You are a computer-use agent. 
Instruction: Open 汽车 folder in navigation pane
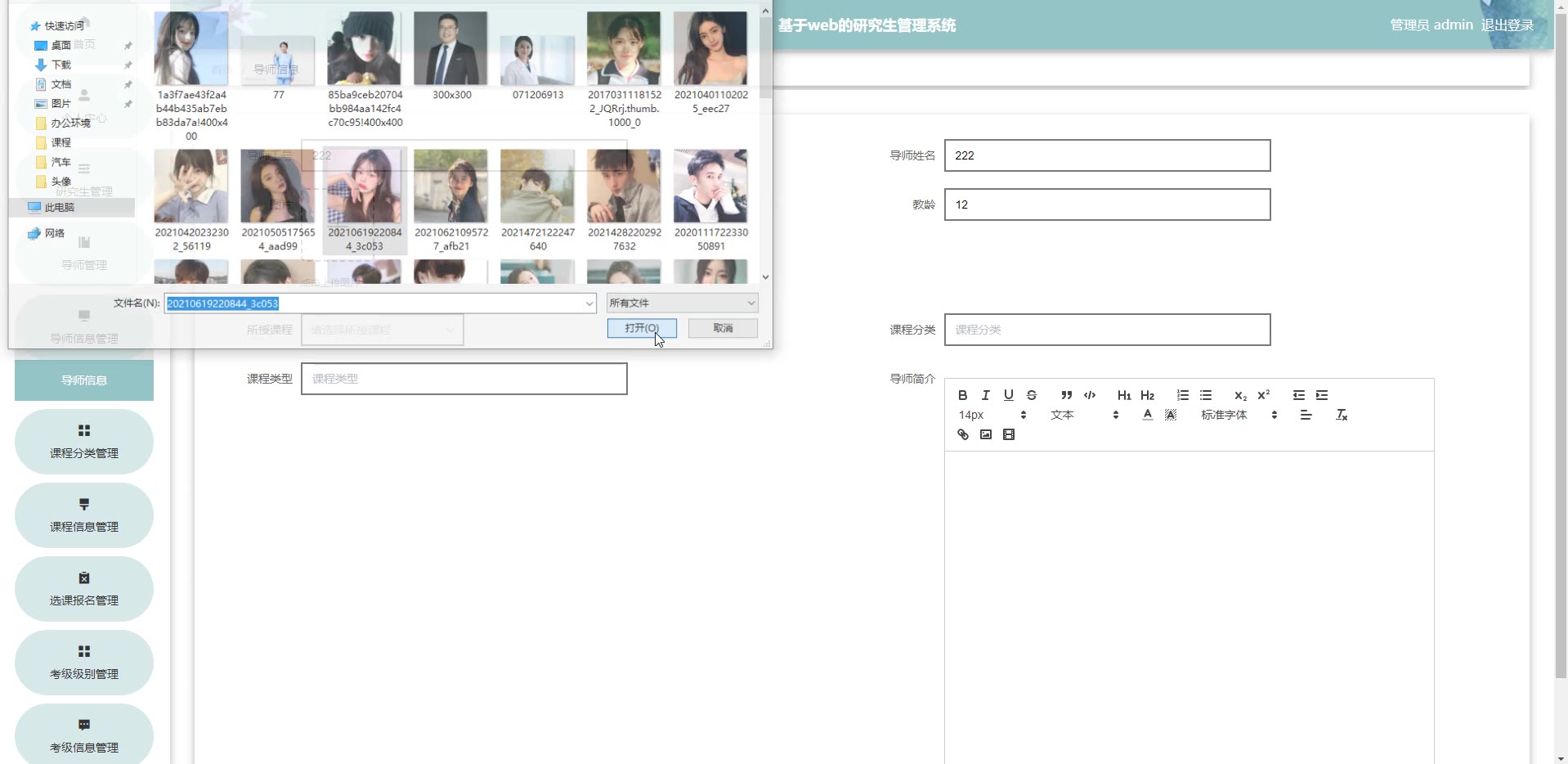55,162
